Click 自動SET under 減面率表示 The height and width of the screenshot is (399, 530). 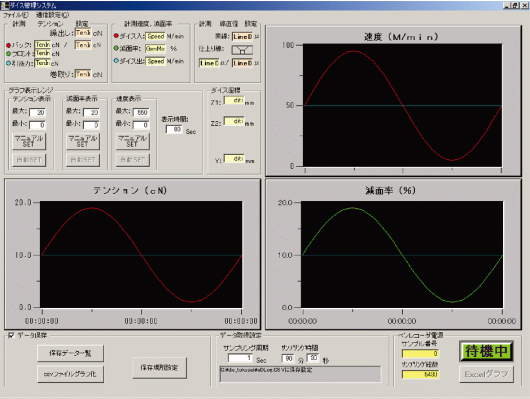click(x=83, y=160)
